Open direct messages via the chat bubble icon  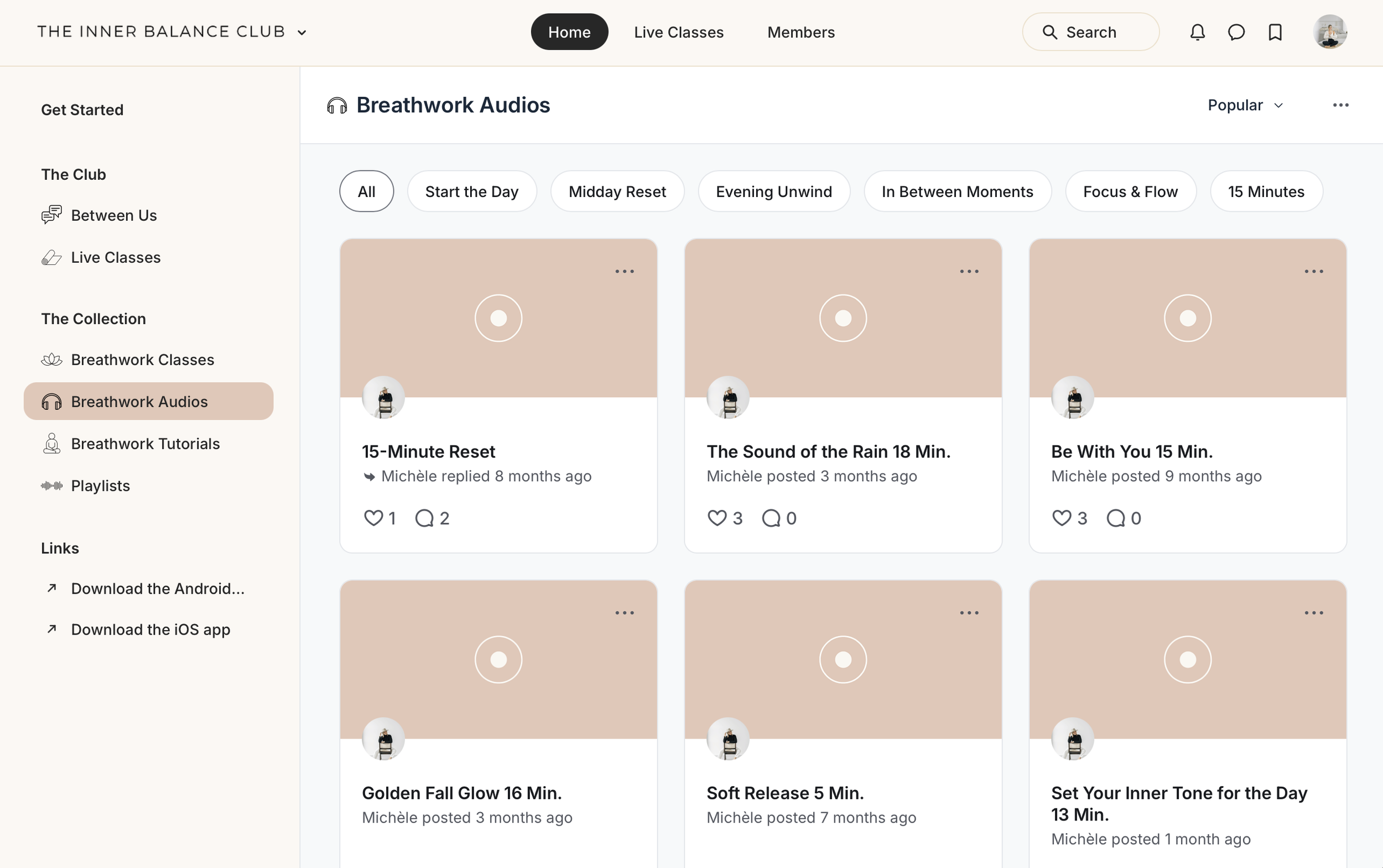pos(1235,32)
